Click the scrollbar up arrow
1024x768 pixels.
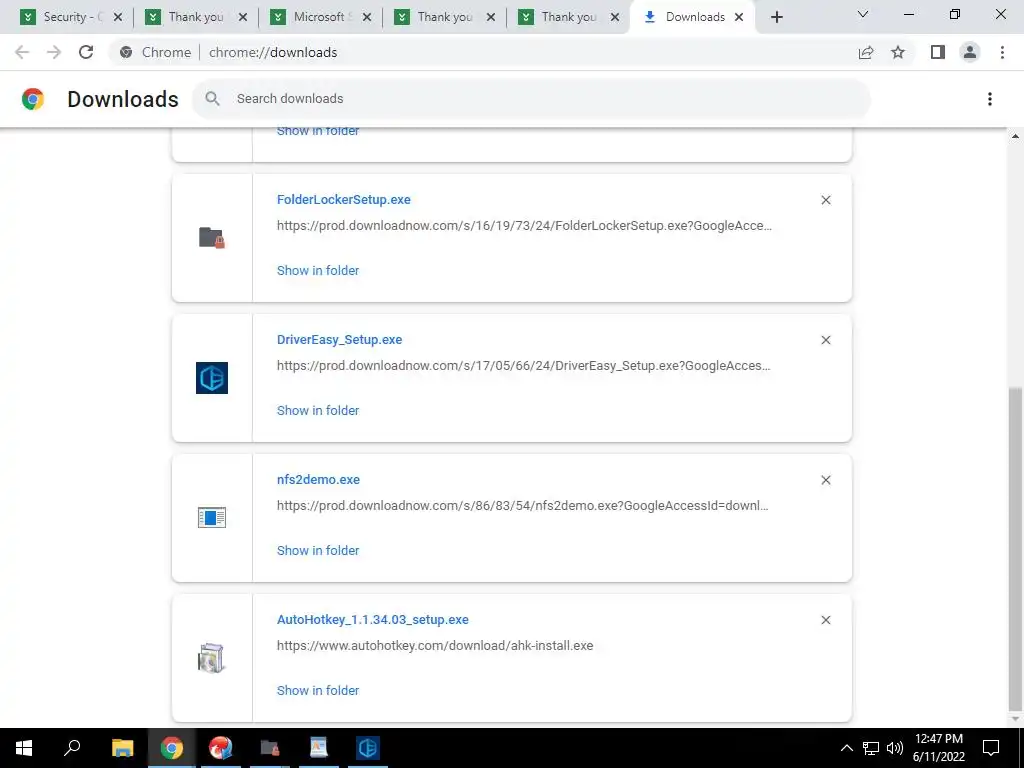point(1015,136)
